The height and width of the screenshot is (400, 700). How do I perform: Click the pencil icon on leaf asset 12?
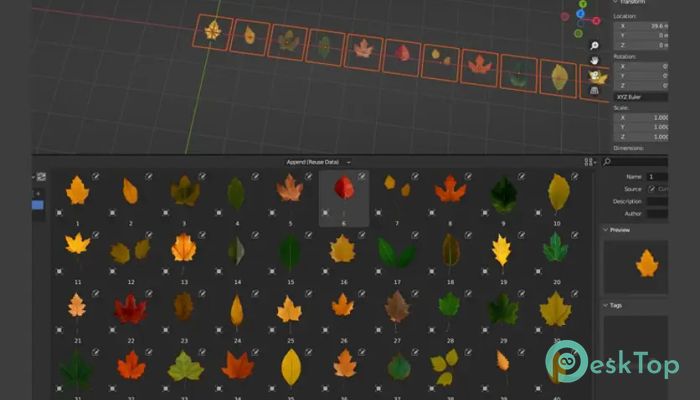pos(149,235)
